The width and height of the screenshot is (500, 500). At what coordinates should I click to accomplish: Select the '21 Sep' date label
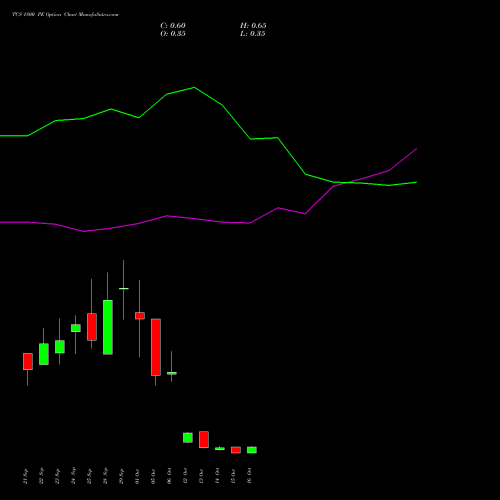25,476
